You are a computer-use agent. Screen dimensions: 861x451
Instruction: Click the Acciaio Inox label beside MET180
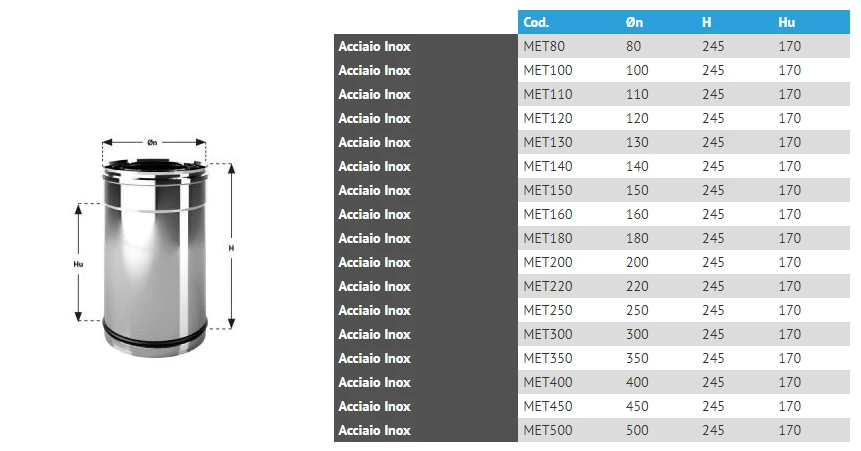(375, 238)
